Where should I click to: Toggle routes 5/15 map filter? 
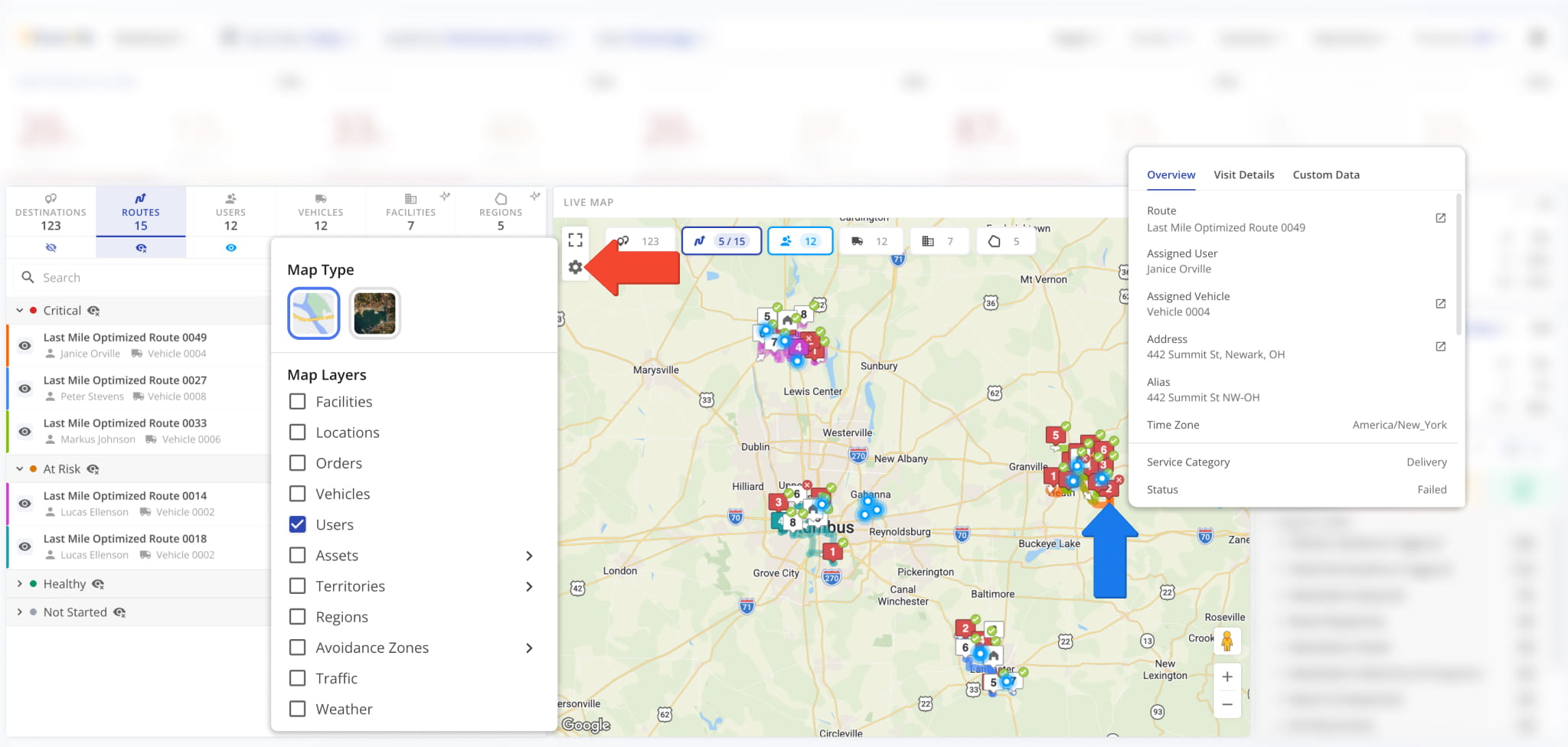pos(722,241)
